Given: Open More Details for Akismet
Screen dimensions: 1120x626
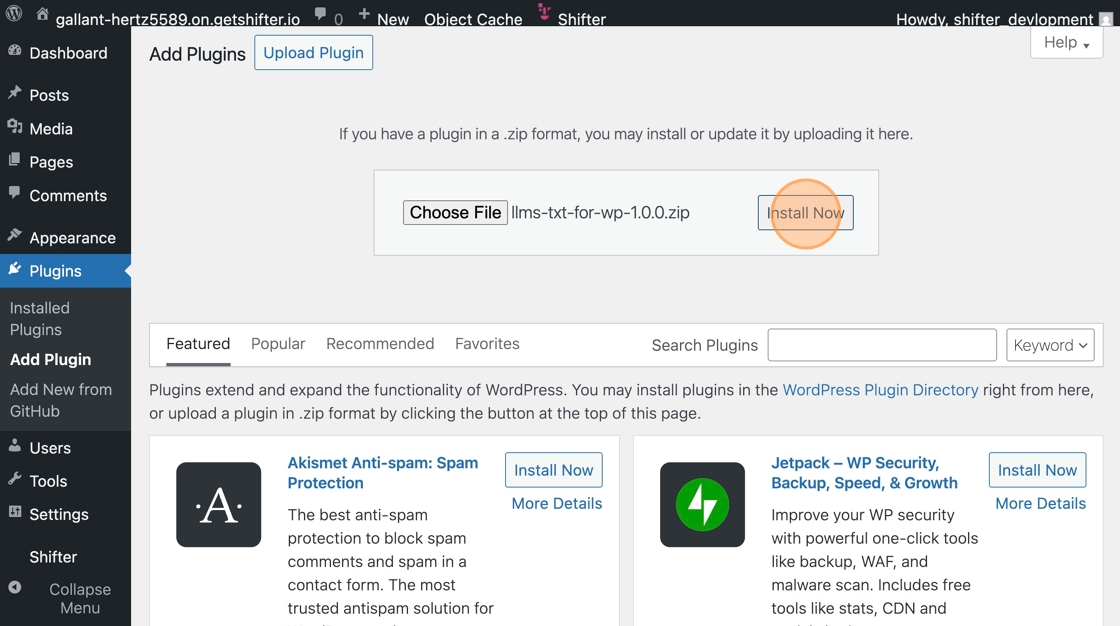Looking at the screenshot, I should click(x=556, y=503).
